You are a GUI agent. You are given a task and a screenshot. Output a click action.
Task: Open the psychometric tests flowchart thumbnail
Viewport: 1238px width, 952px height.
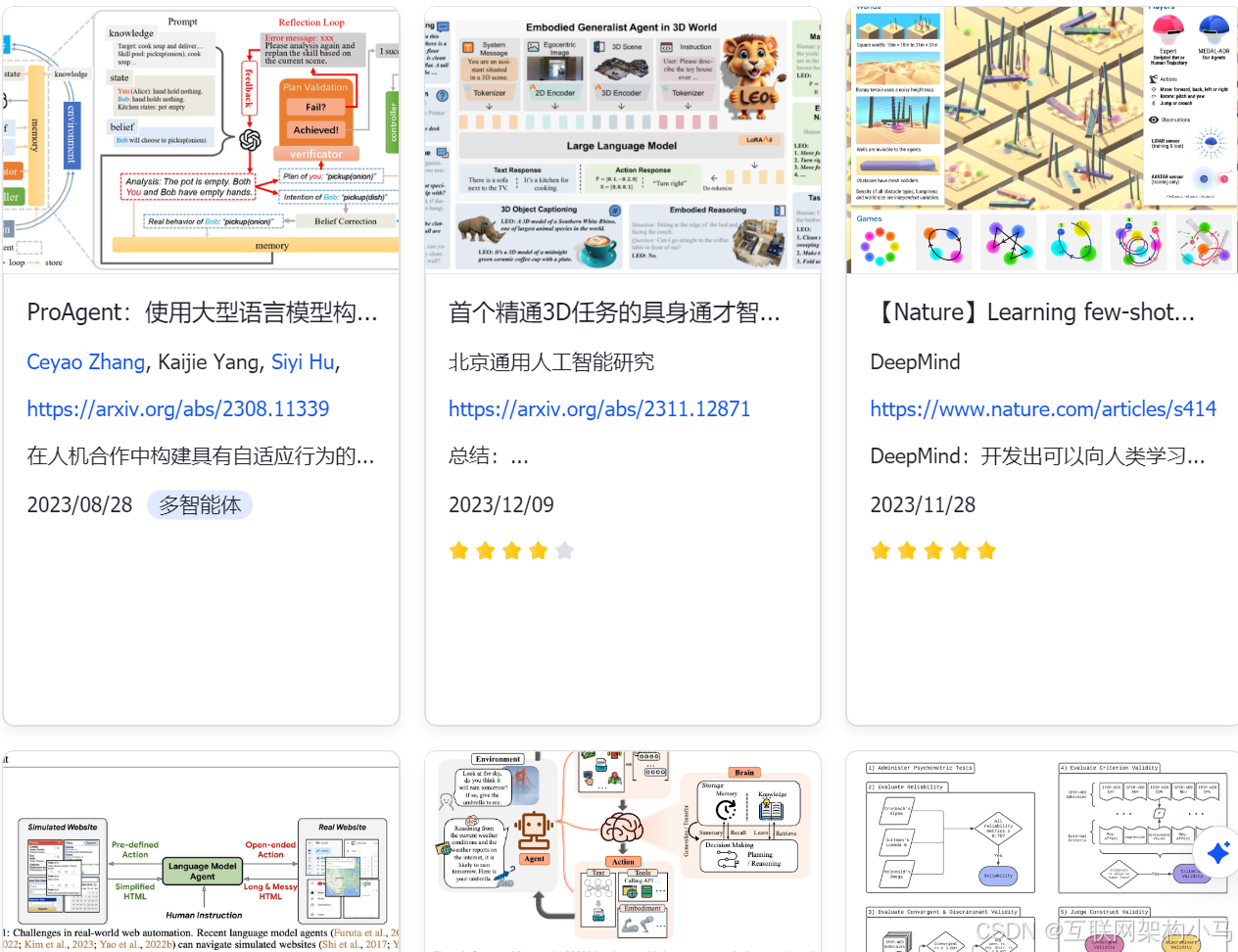tap(1042, 851)
